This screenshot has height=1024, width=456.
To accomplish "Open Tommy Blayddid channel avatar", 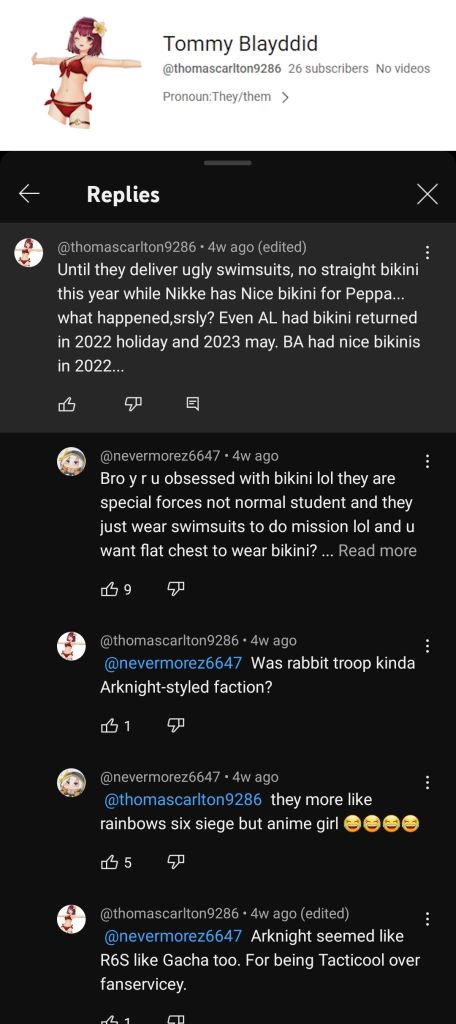I will pos(86,72).
